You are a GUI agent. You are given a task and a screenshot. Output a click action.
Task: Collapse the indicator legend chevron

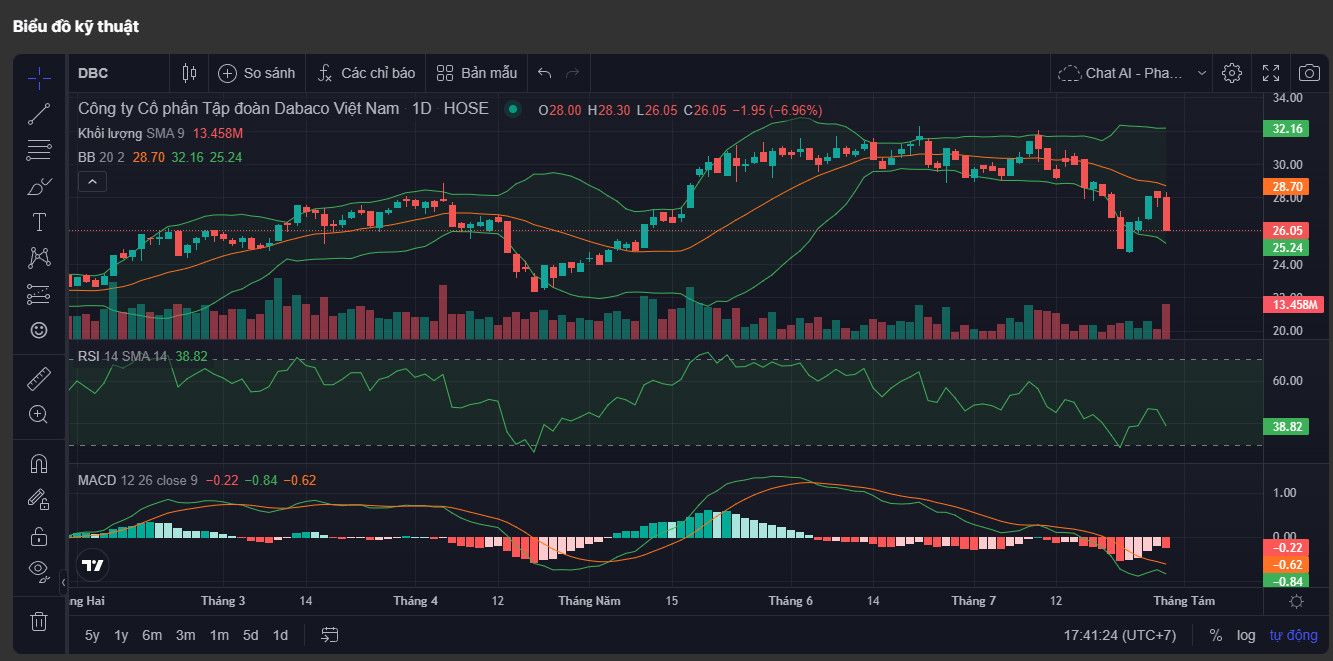pos(91,181)
